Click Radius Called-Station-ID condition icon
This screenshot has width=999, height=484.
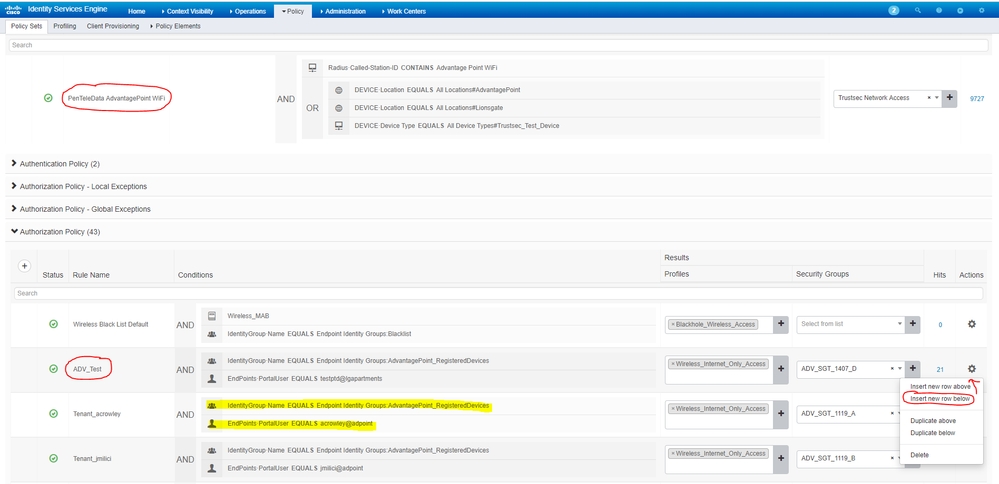312,68
